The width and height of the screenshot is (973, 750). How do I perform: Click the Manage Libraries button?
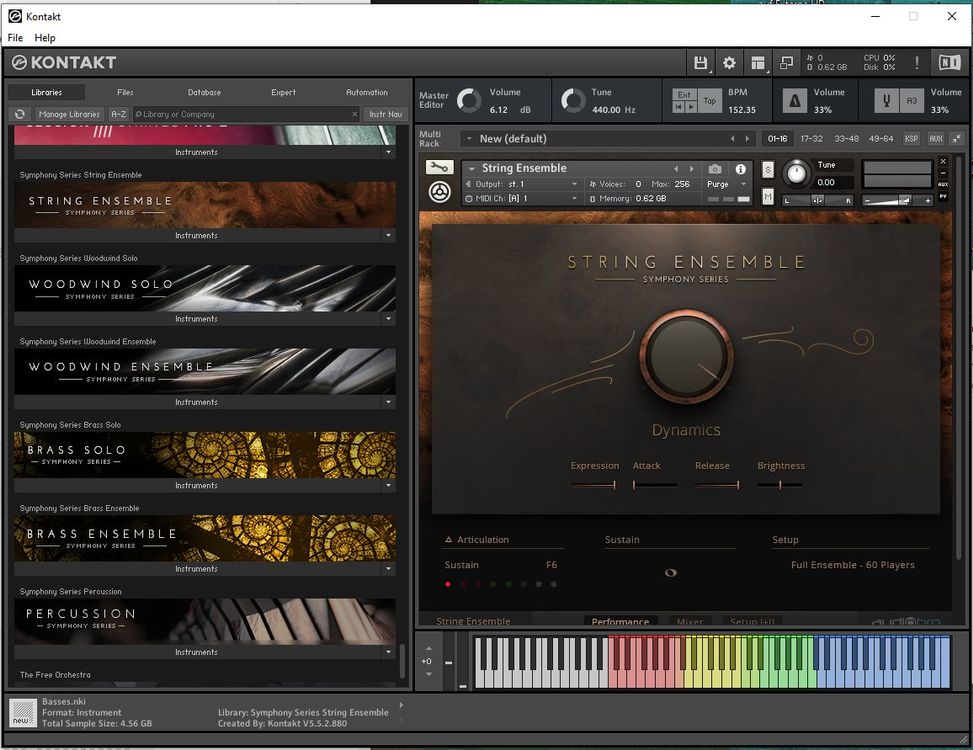69,114
